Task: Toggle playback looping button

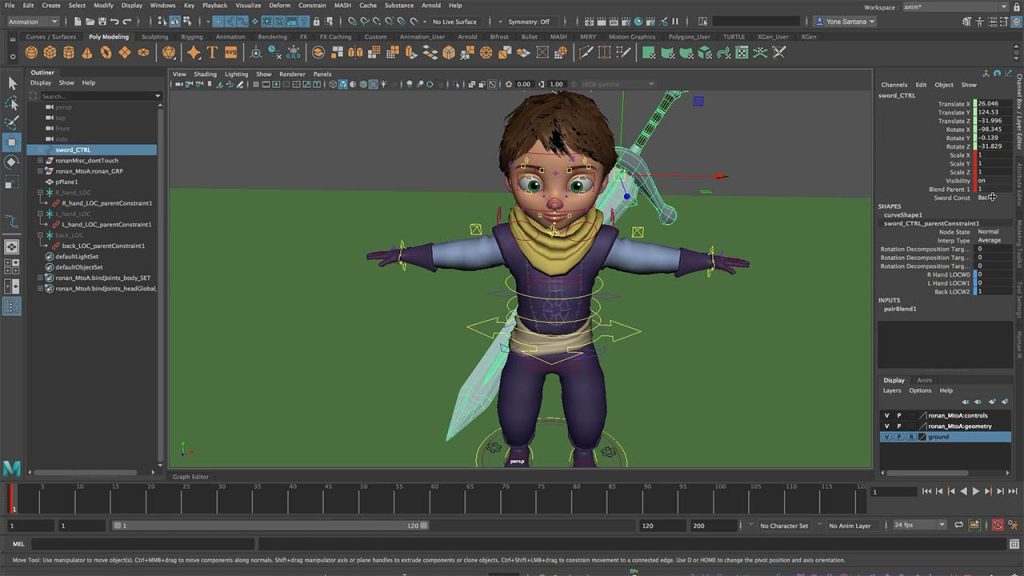Action: pos(959,525)
